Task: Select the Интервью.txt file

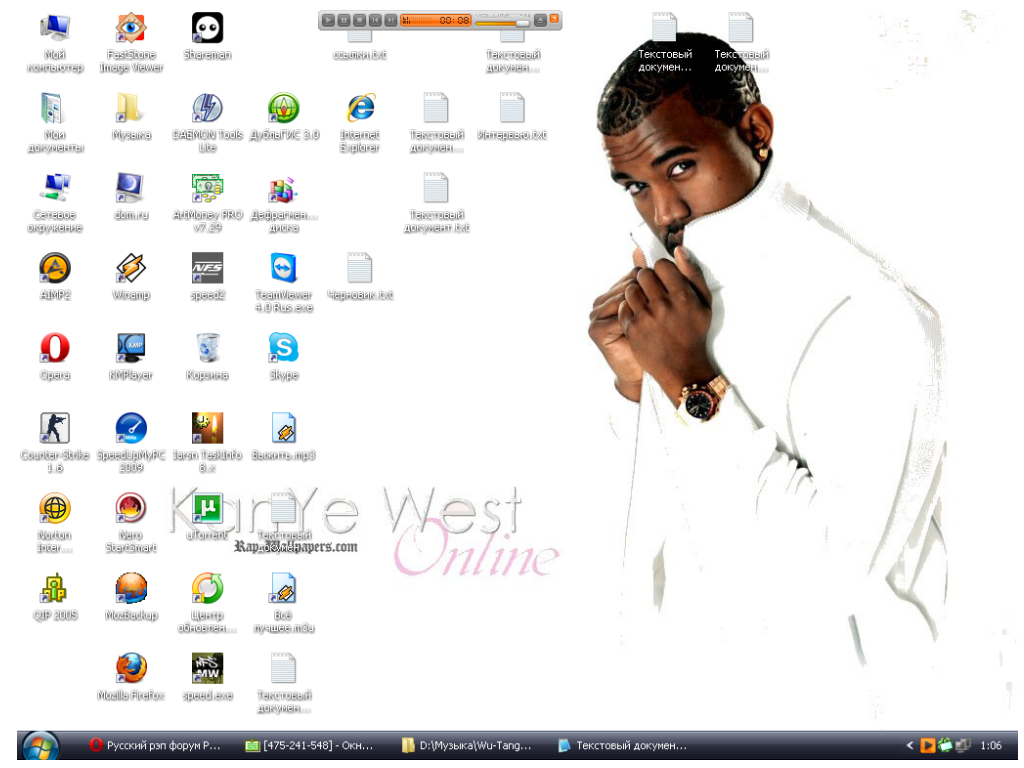Action: 513,116
